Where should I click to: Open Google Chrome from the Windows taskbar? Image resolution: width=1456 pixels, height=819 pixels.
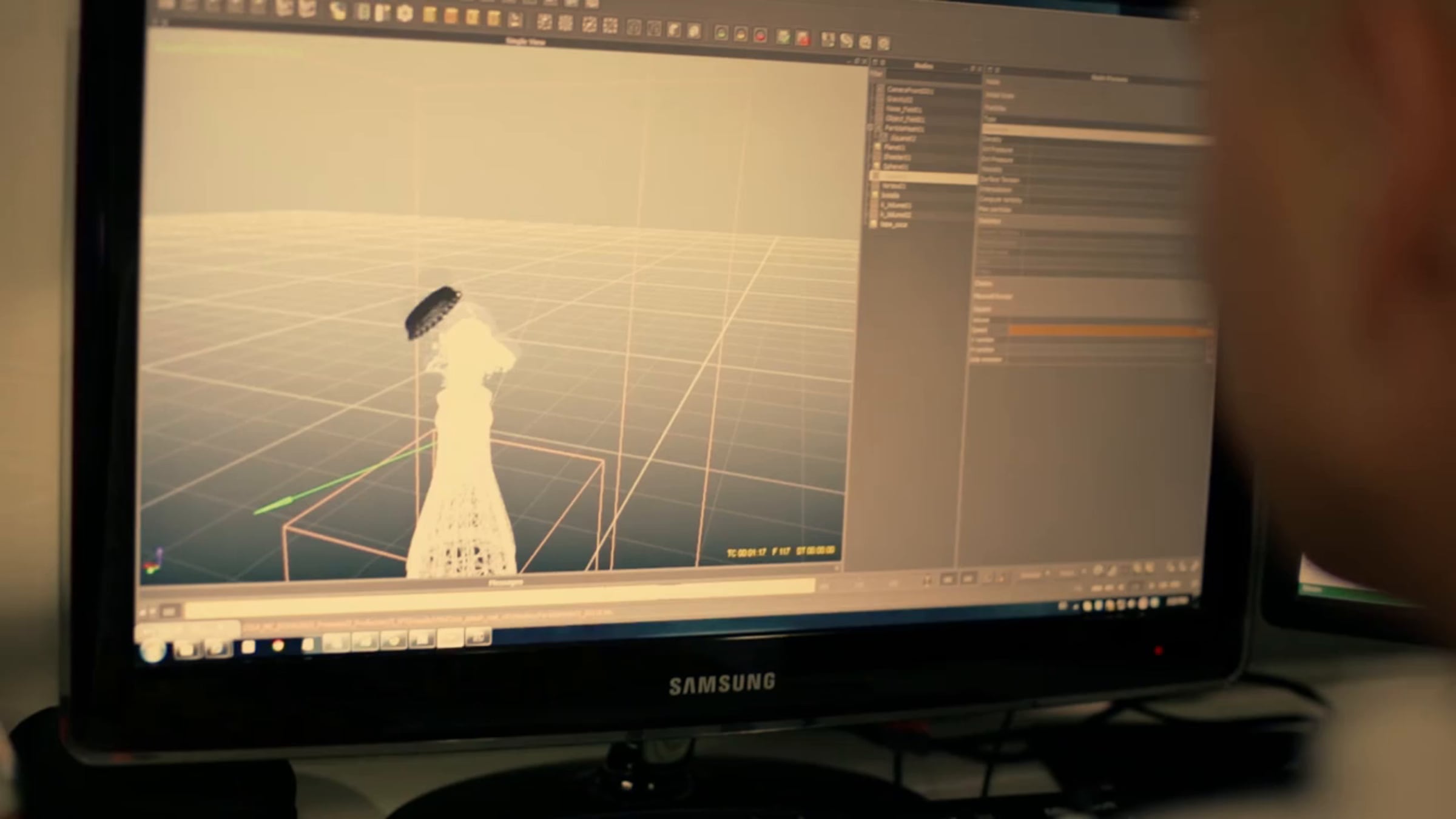tap(278, 645)
